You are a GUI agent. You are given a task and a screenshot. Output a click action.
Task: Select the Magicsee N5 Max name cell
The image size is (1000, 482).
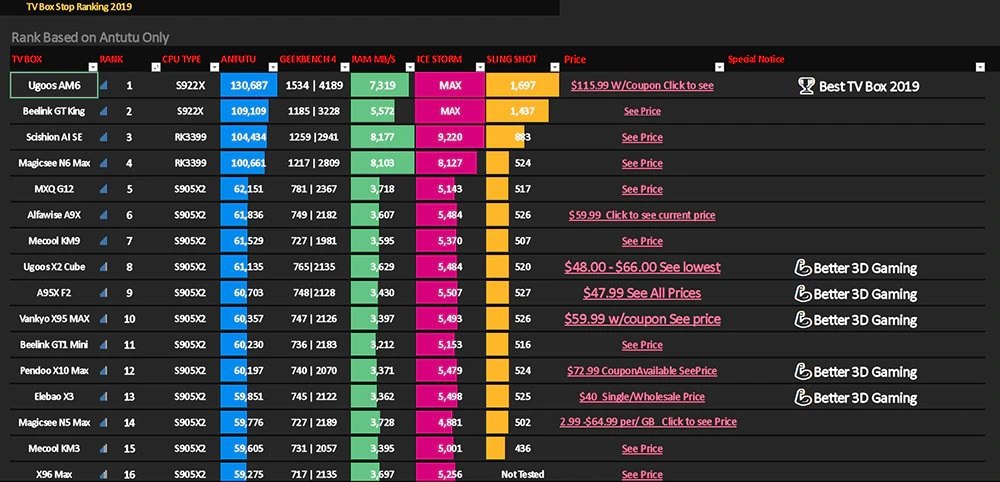coord(54,423)
